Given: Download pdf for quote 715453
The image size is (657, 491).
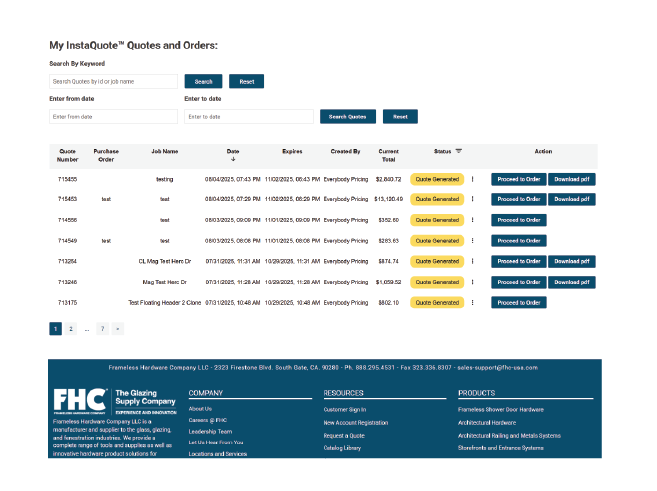Looking at the screenshot, I should click(572, 199).
